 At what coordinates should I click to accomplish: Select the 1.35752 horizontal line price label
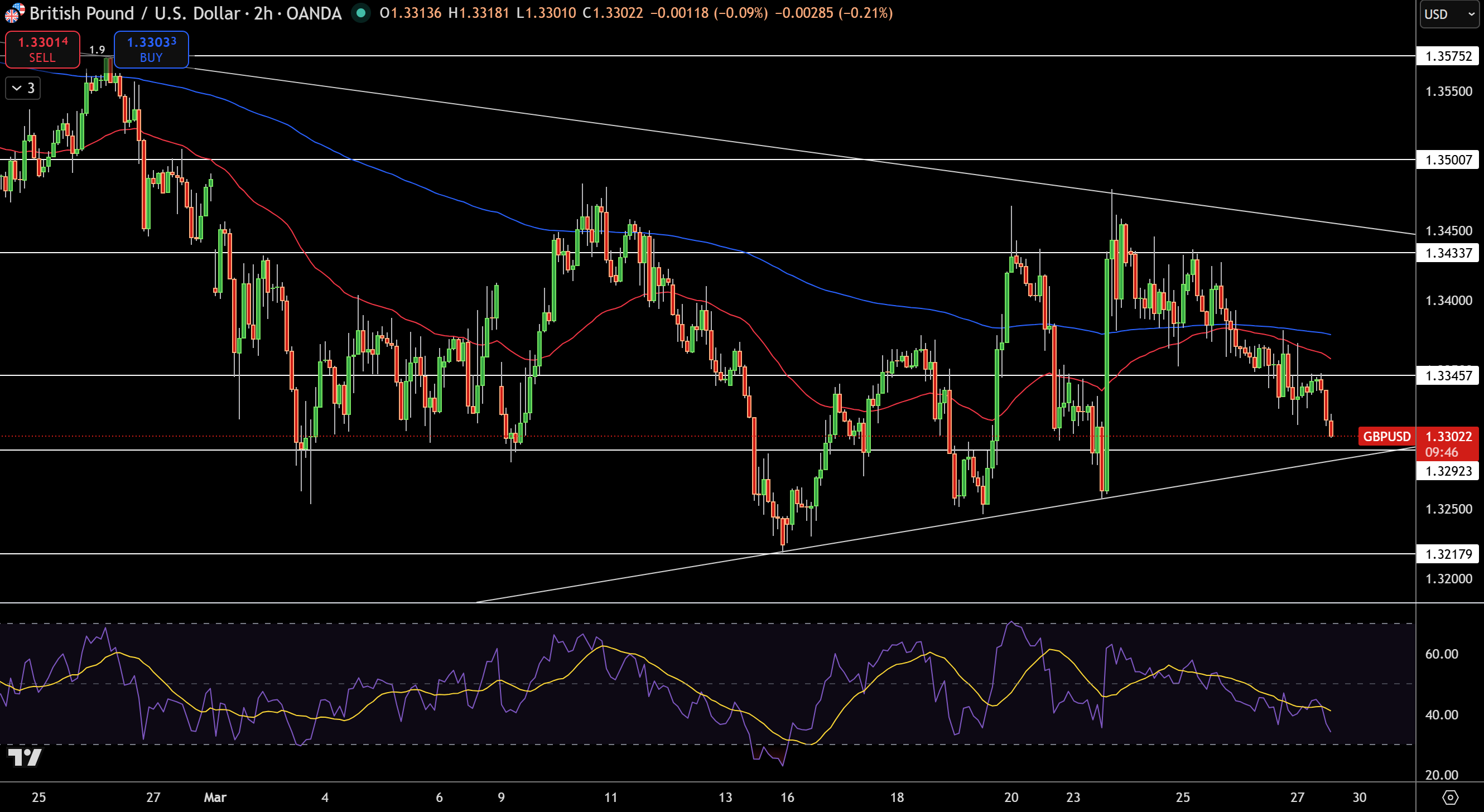(1448, 56)
